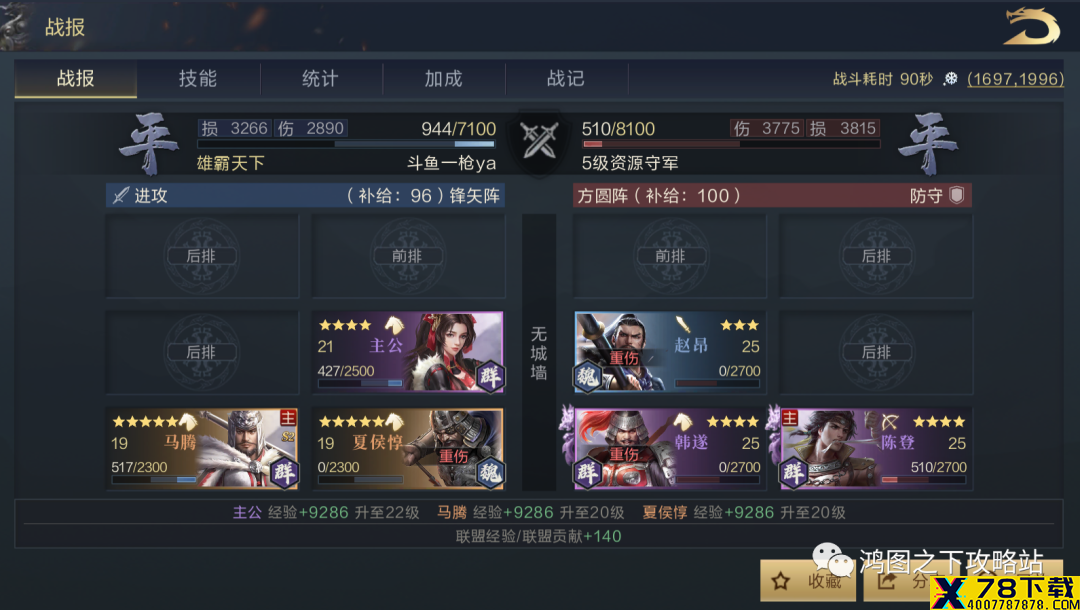1080x610 pixels.
Task: Click the snowflake icon beside coordinates
Action: (951, 79)
